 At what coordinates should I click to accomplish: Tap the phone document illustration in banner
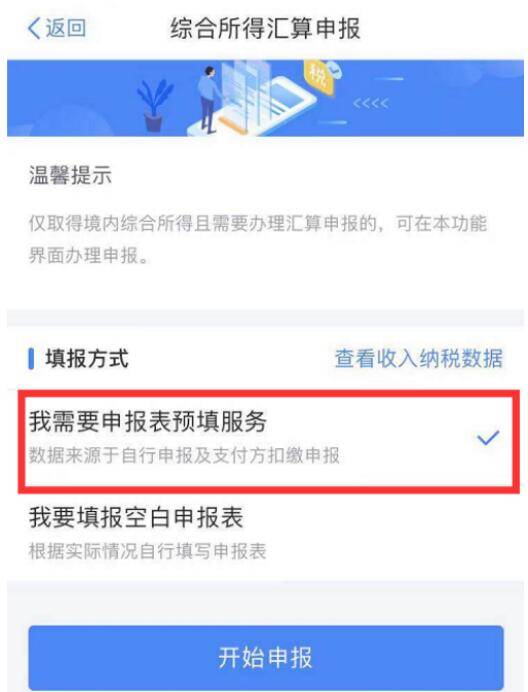coord(264,101)
